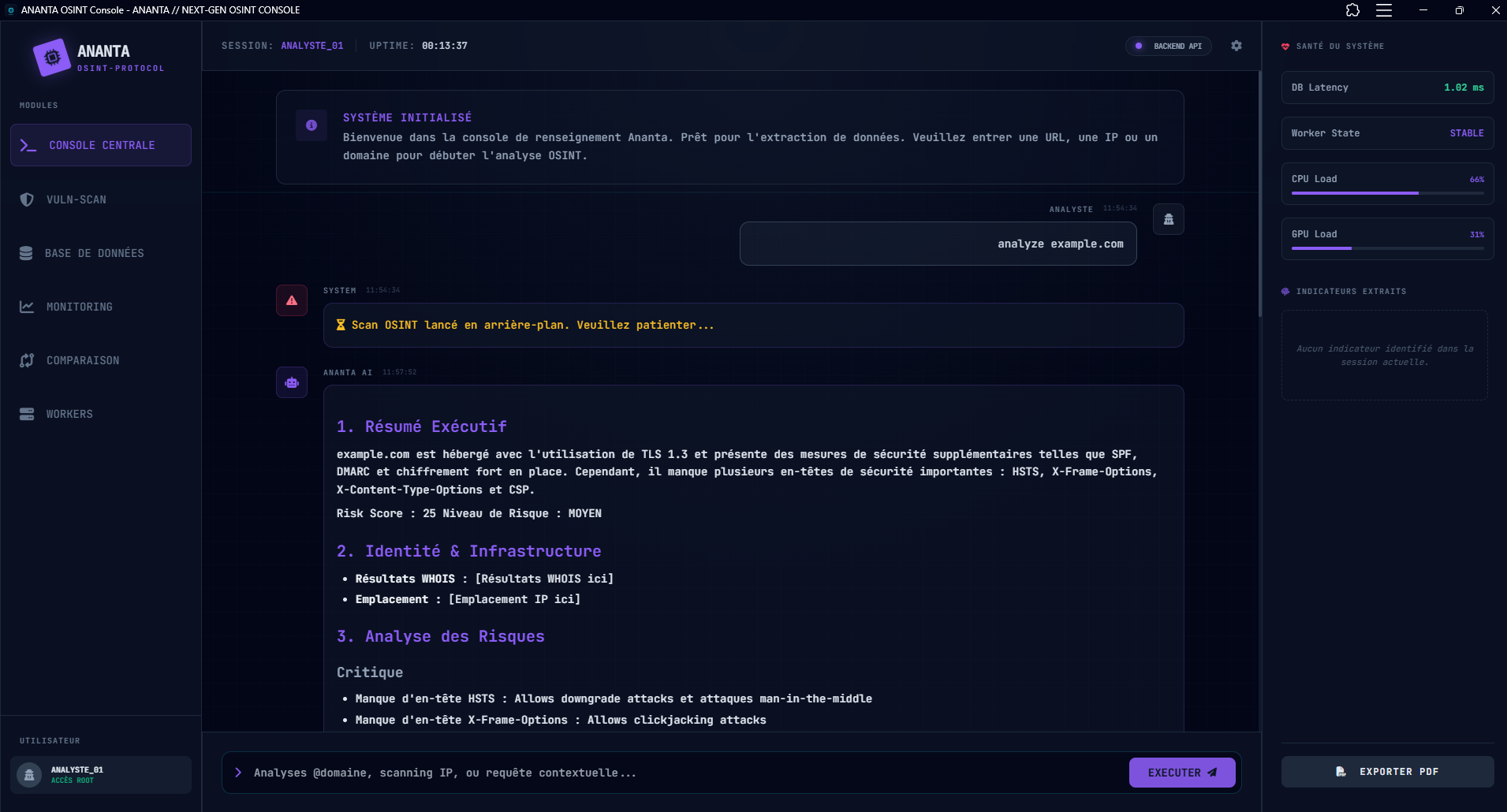Click the chart line icon beside Monitoring

coord(27,307)
